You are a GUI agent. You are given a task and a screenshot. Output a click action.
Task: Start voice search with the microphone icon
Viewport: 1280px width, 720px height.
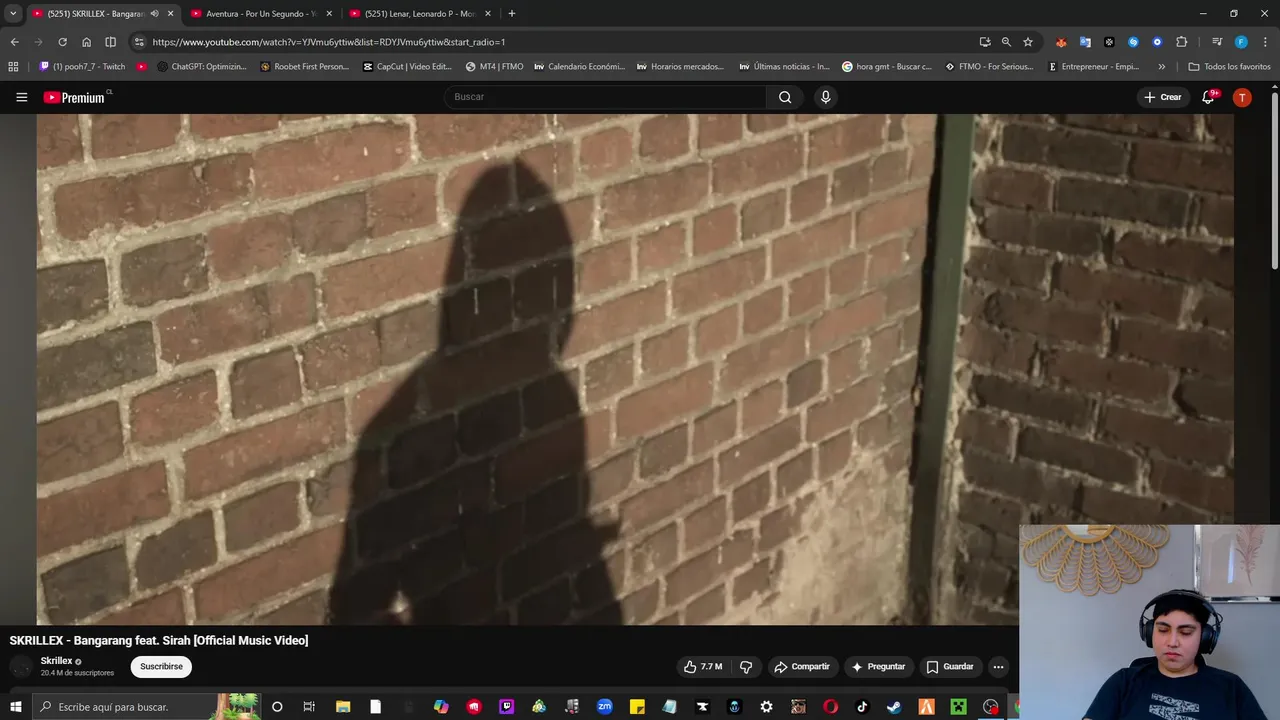(x=825, y=97)
